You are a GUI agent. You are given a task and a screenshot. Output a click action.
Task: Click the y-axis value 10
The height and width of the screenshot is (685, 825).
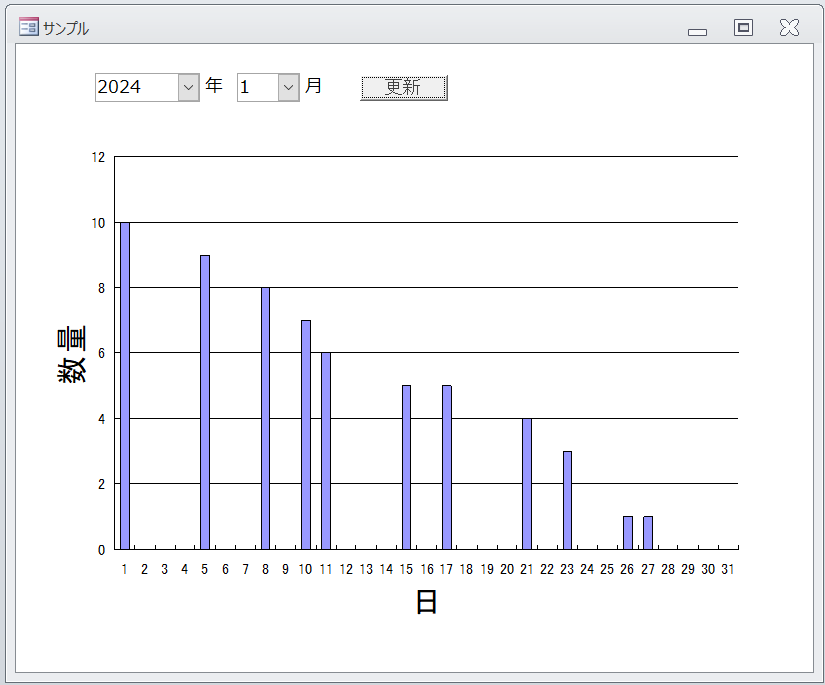coord(98,223)
